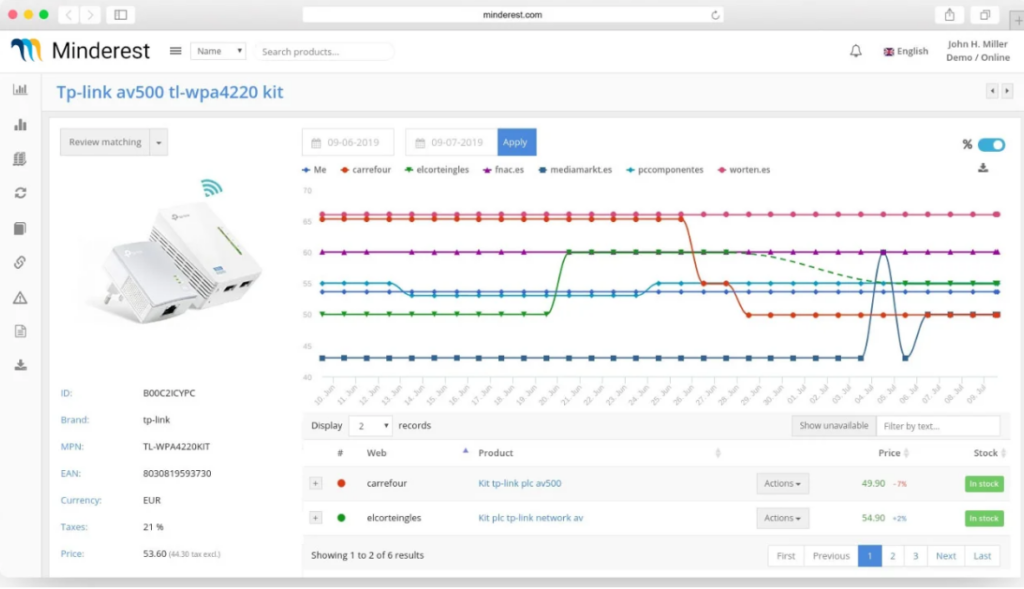Image resolution: width=1024 pixels, height=589 pixels.
Task: Toggle the browser sidebar button
Action: (x=121, y=14)
